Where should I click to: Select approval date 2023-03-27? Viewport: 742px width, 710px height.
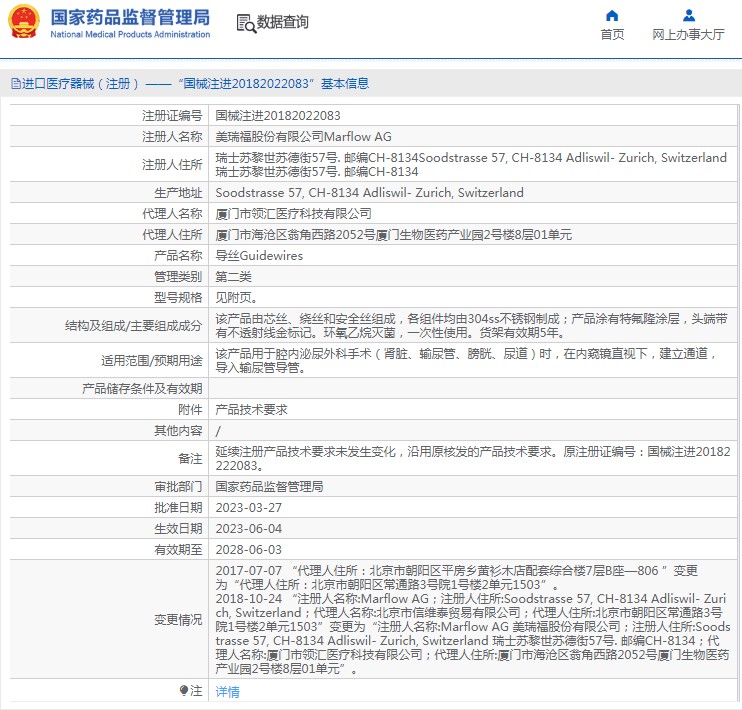(249, 507)
